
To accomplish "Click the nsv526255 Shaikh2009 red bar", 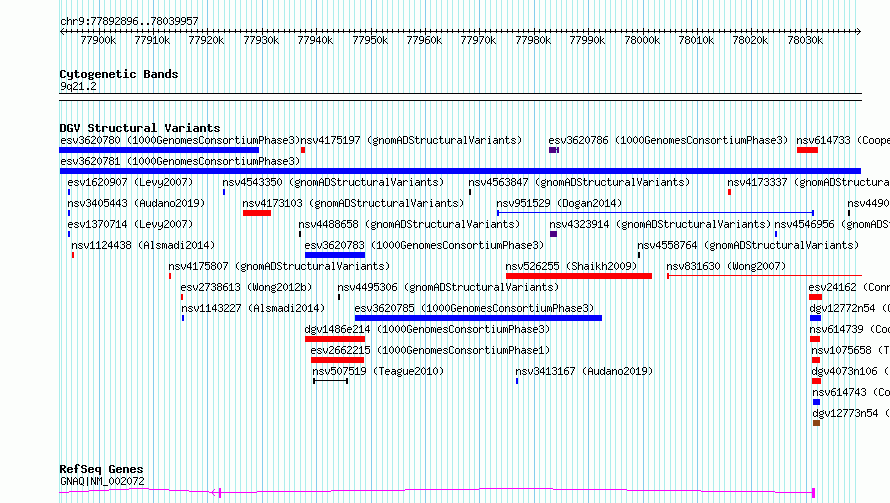I will [579, 276].
